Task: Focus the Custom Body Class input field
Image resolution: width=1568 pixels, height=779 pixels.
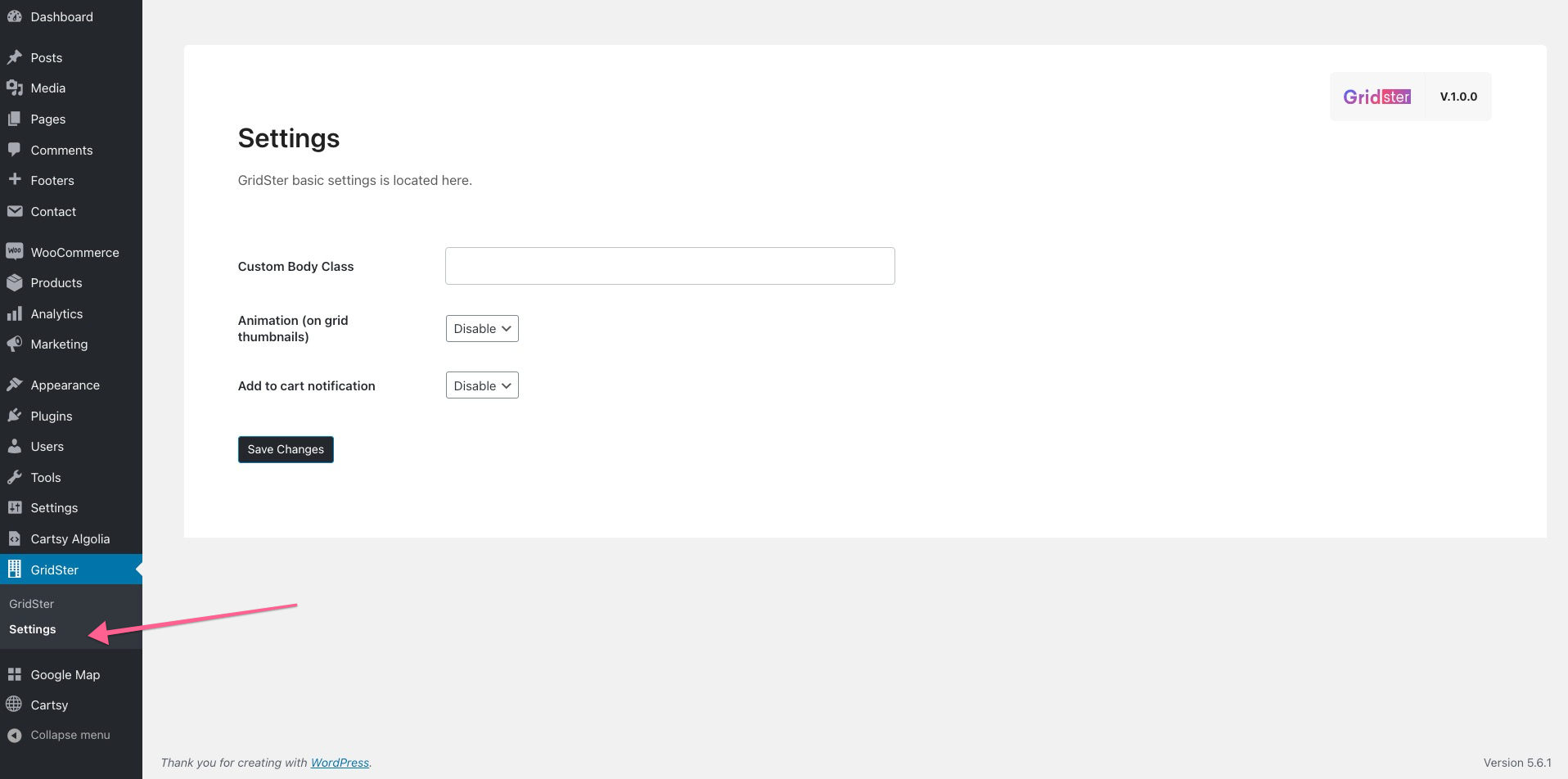Action: click(669, 266)
